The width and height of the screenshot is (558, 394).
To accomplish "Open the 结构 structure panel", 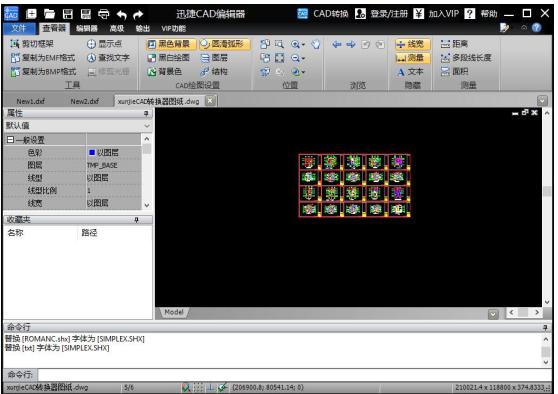I will coord(214,72).
